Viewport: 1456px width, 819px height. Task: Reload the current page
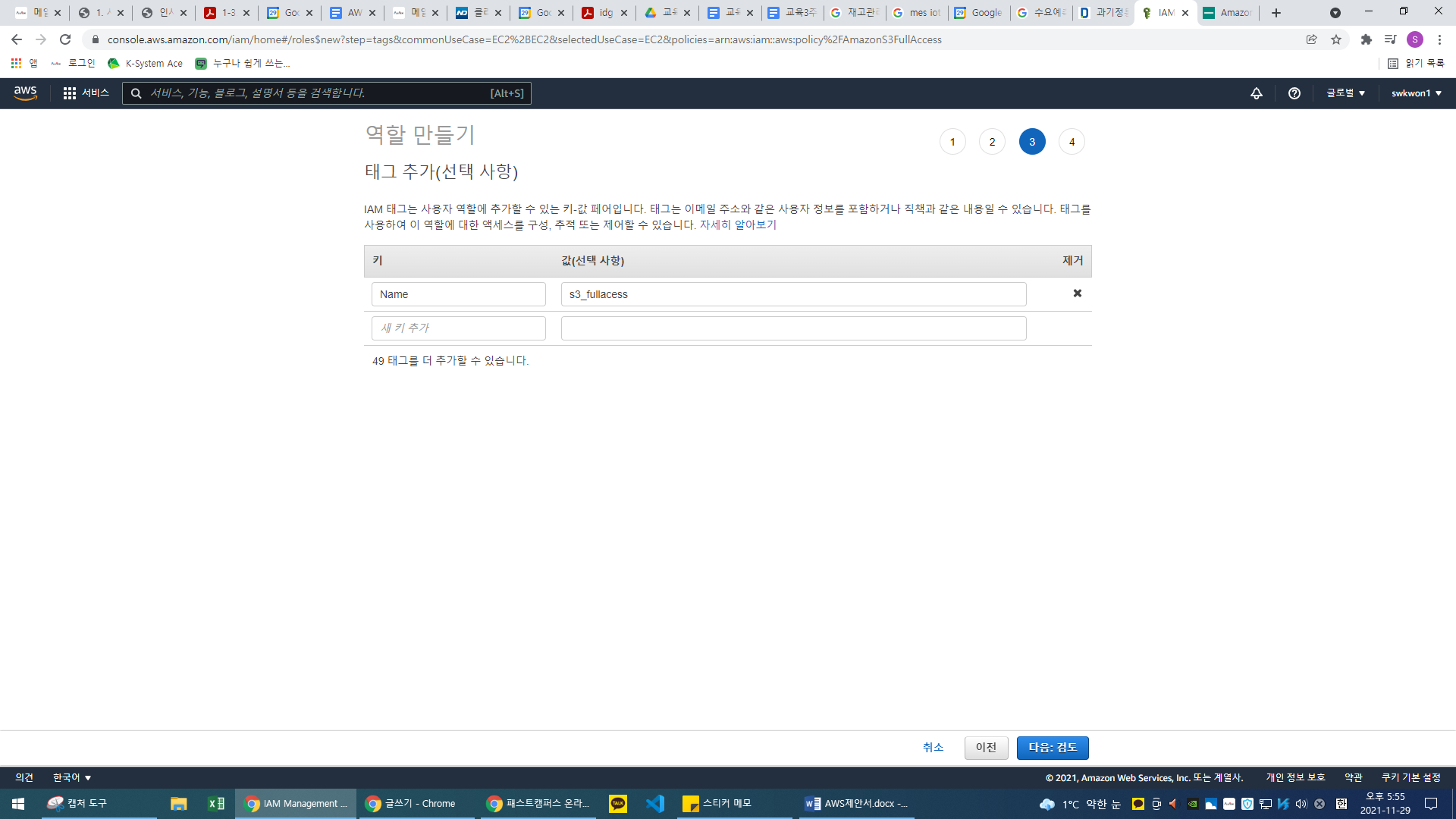pyautogui.click(x=65, y=39)
